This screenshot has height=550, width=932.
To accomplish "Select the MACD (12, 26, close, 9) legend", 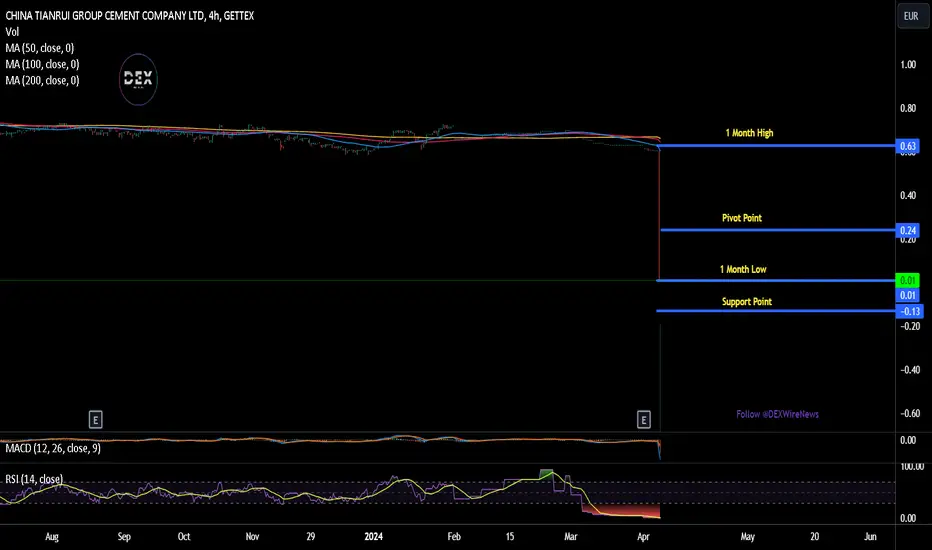I will click(53, 448).
